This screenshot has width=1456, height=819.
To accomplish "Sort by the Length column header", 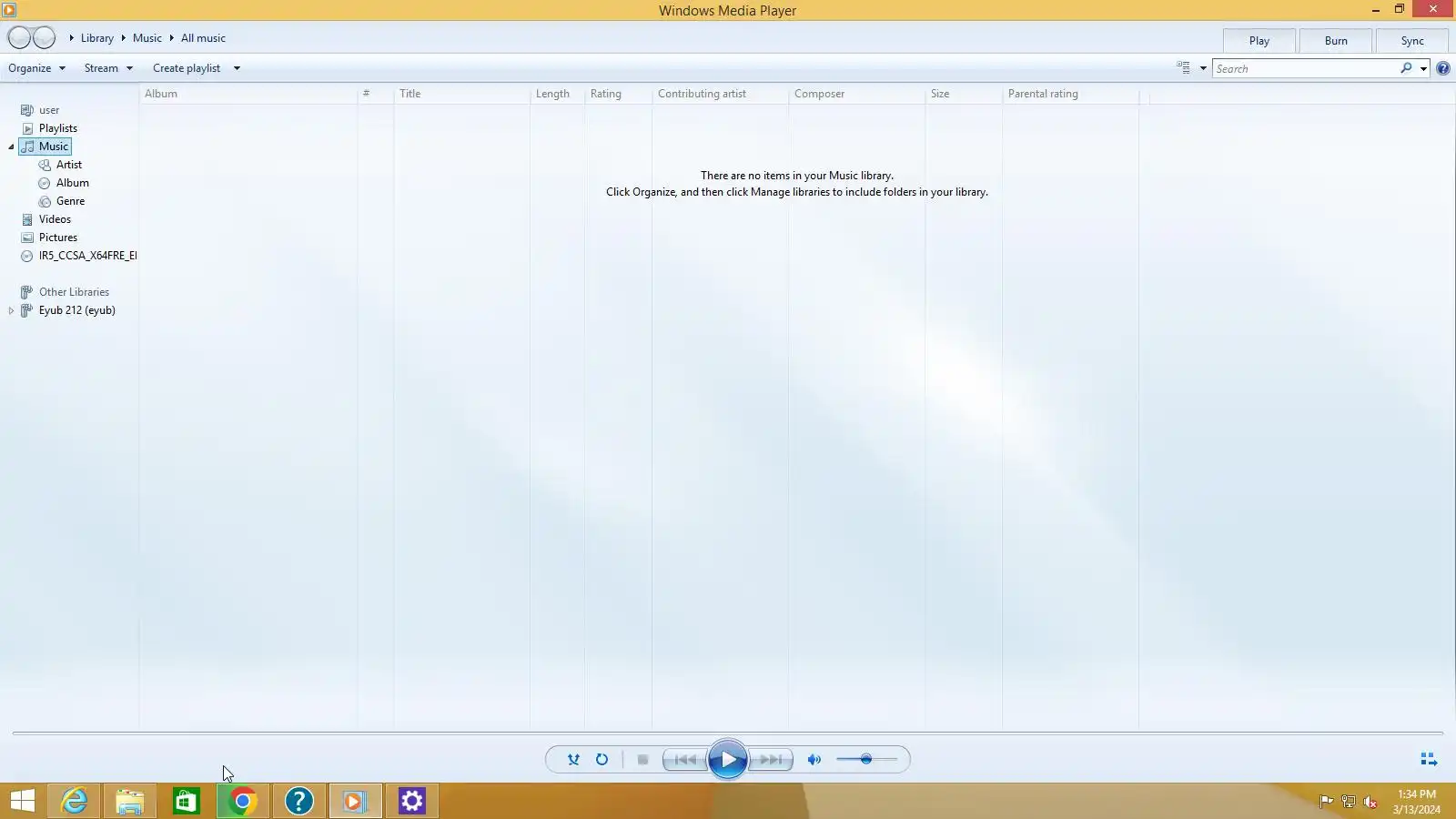I will [558, 94].
